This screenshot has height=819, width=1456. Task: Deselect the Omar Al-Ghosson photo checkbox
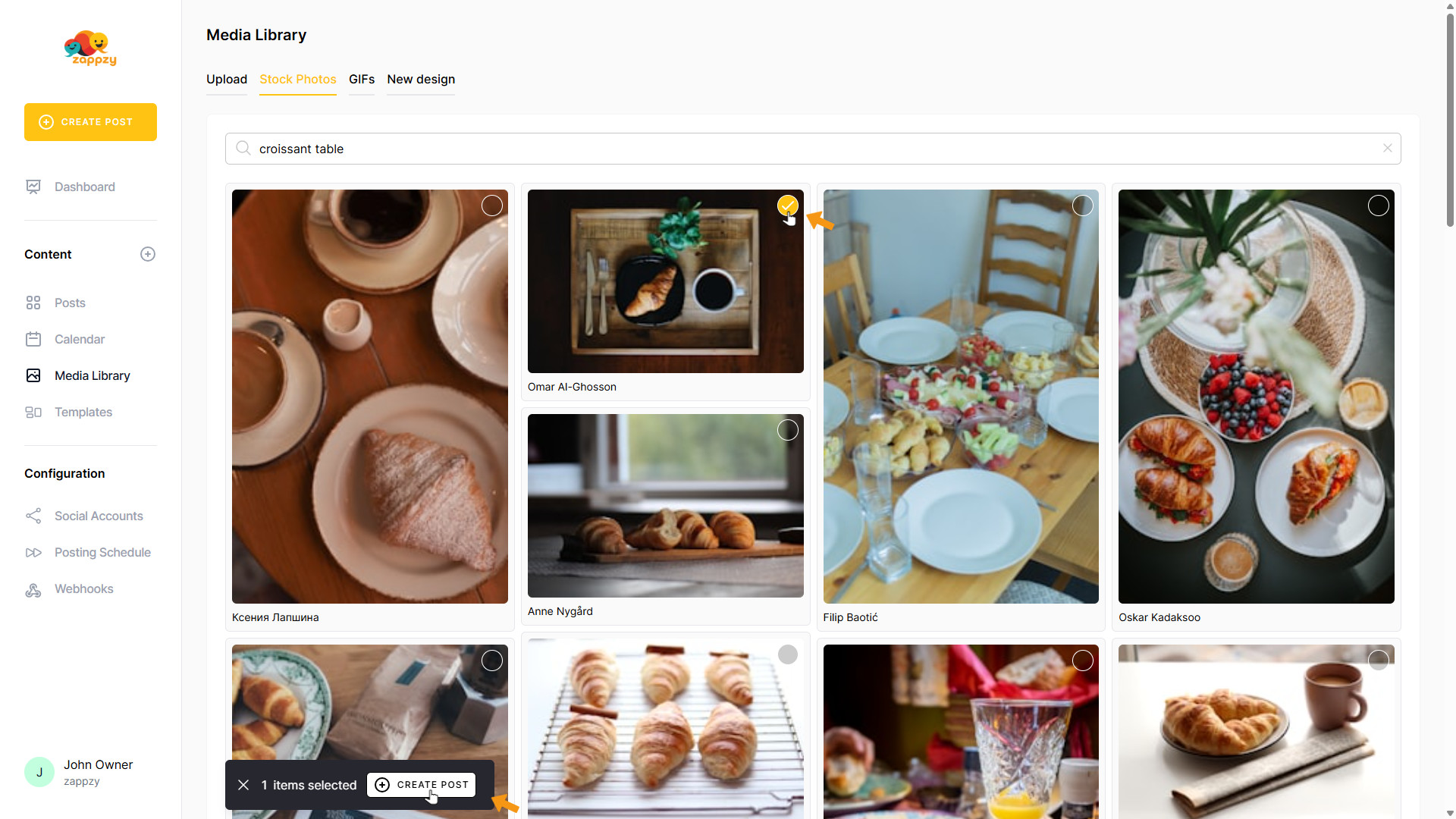coord(787,205)
